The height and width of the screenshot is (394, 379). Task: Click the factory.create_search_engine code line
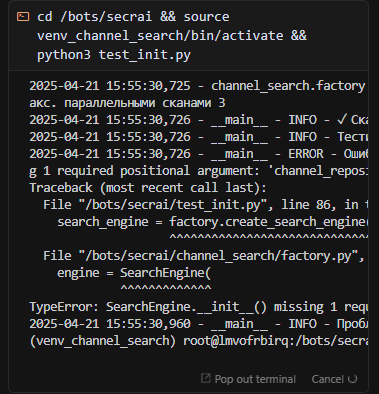(x=212, y=222)
